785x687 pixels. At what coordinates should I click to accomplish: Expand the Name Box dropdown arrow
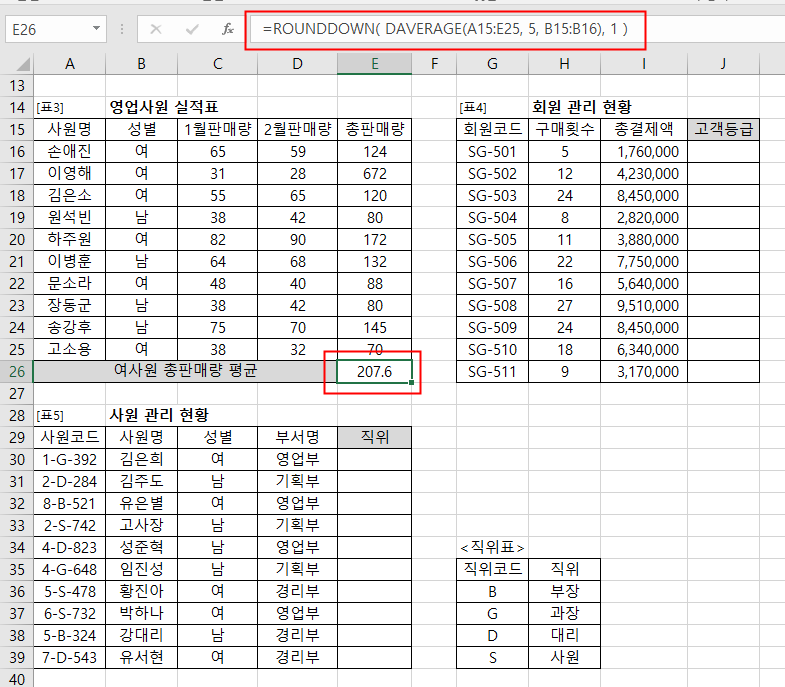coord(96,29)
